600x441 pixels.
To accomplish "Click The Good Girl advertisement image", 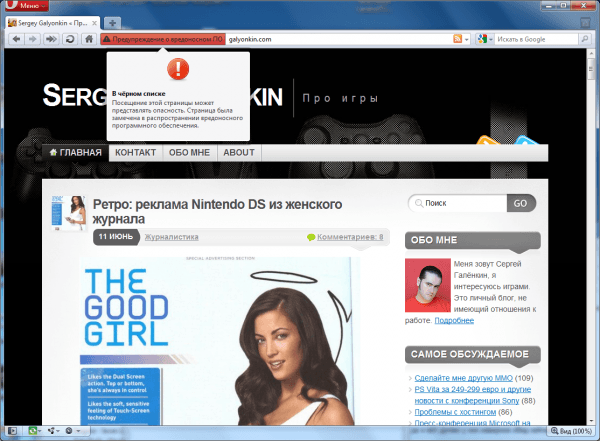I will pyautogui.click(x=220, y=341).
